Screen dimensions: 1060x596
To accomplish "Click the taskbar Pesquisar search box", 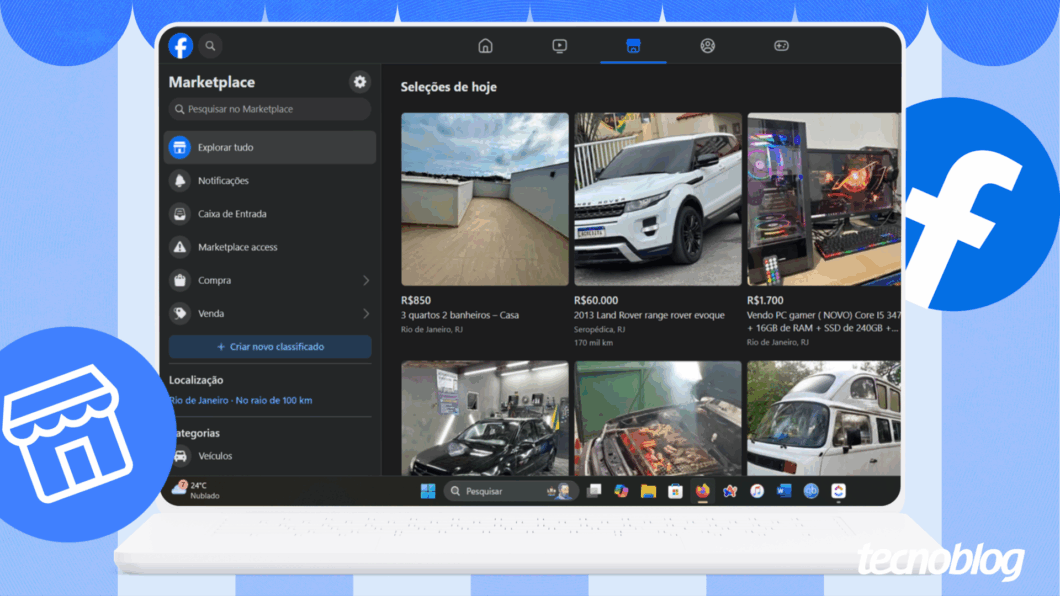I will click(x=510, y=491).
